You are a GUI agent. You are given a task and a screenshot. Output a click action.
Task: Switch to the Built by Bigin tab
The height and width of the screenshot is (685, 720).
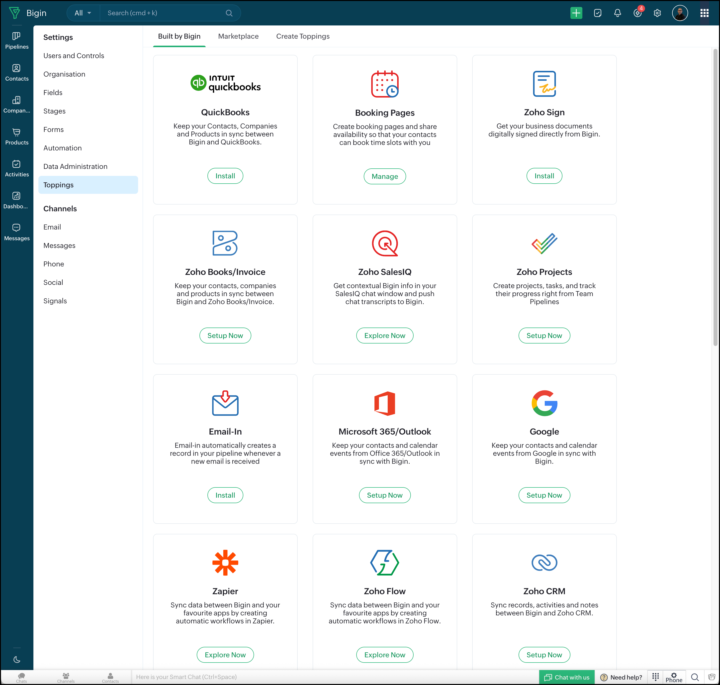click(x=179, y=36)
